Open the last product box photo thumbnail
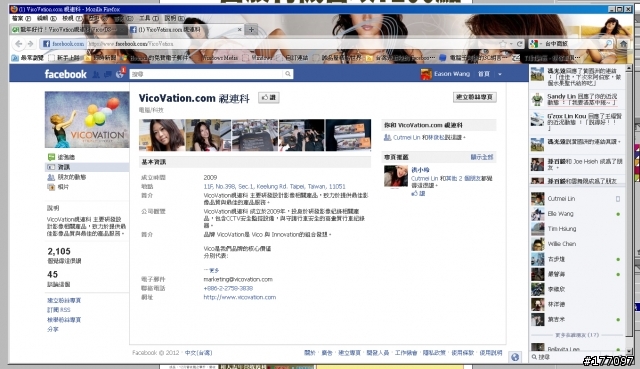This screenshot has width=640, height=369. (348, 135)
